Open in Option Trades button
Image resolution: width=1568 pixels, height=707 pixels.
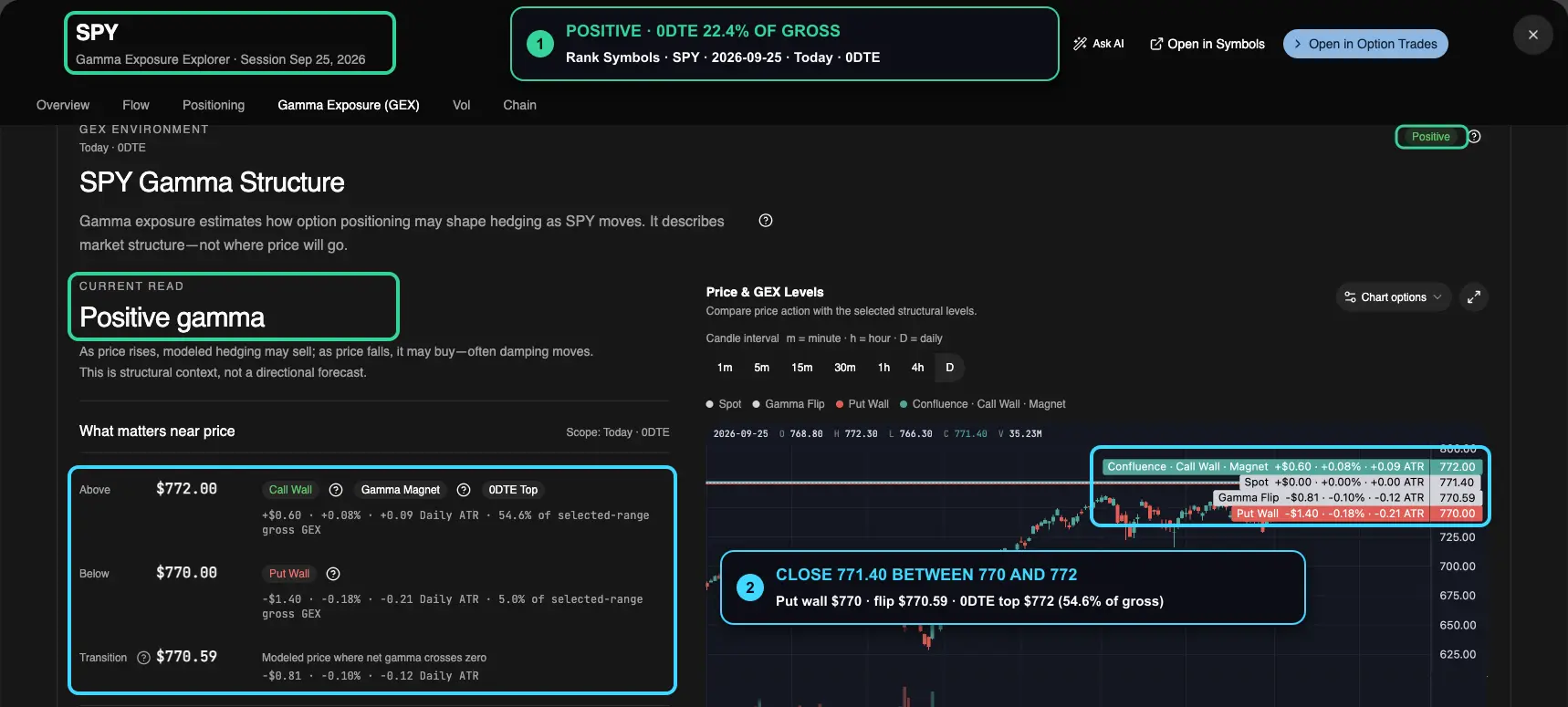point(1365,44)
